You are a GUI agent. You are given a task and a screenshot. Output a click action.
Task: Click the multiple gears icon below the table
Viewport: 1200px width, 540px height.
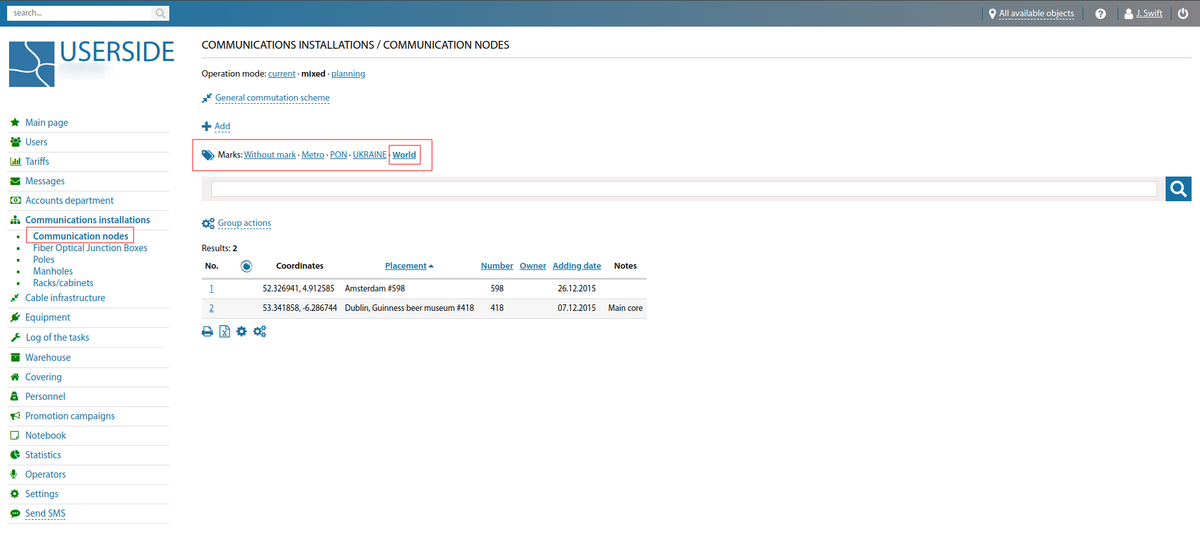259,331
